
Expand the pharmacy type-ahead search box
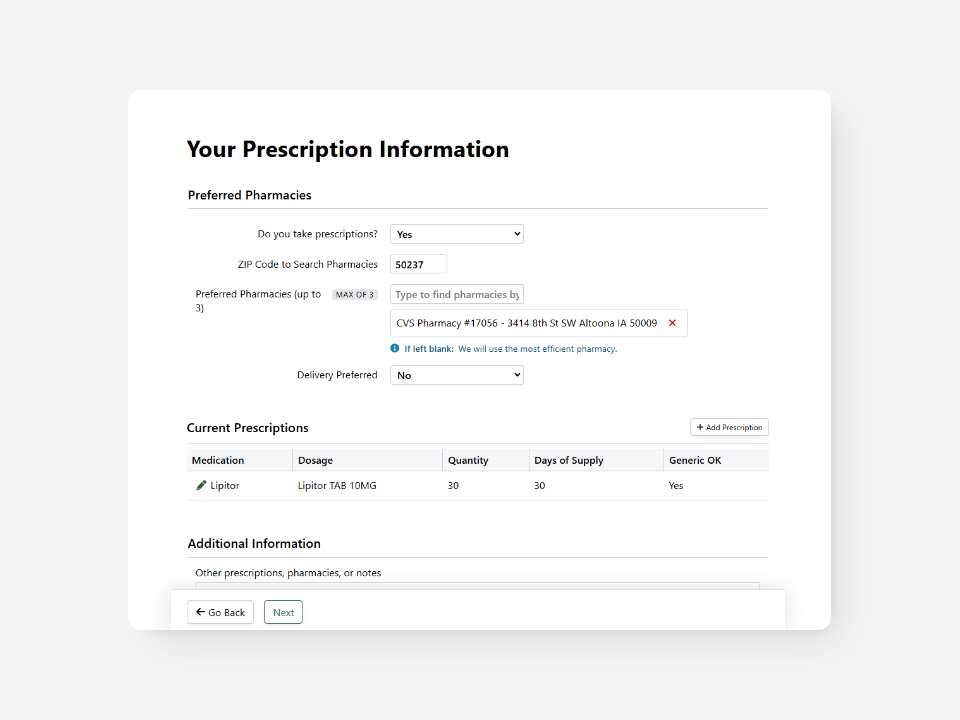pyautogui.click(x=456, y=294)
